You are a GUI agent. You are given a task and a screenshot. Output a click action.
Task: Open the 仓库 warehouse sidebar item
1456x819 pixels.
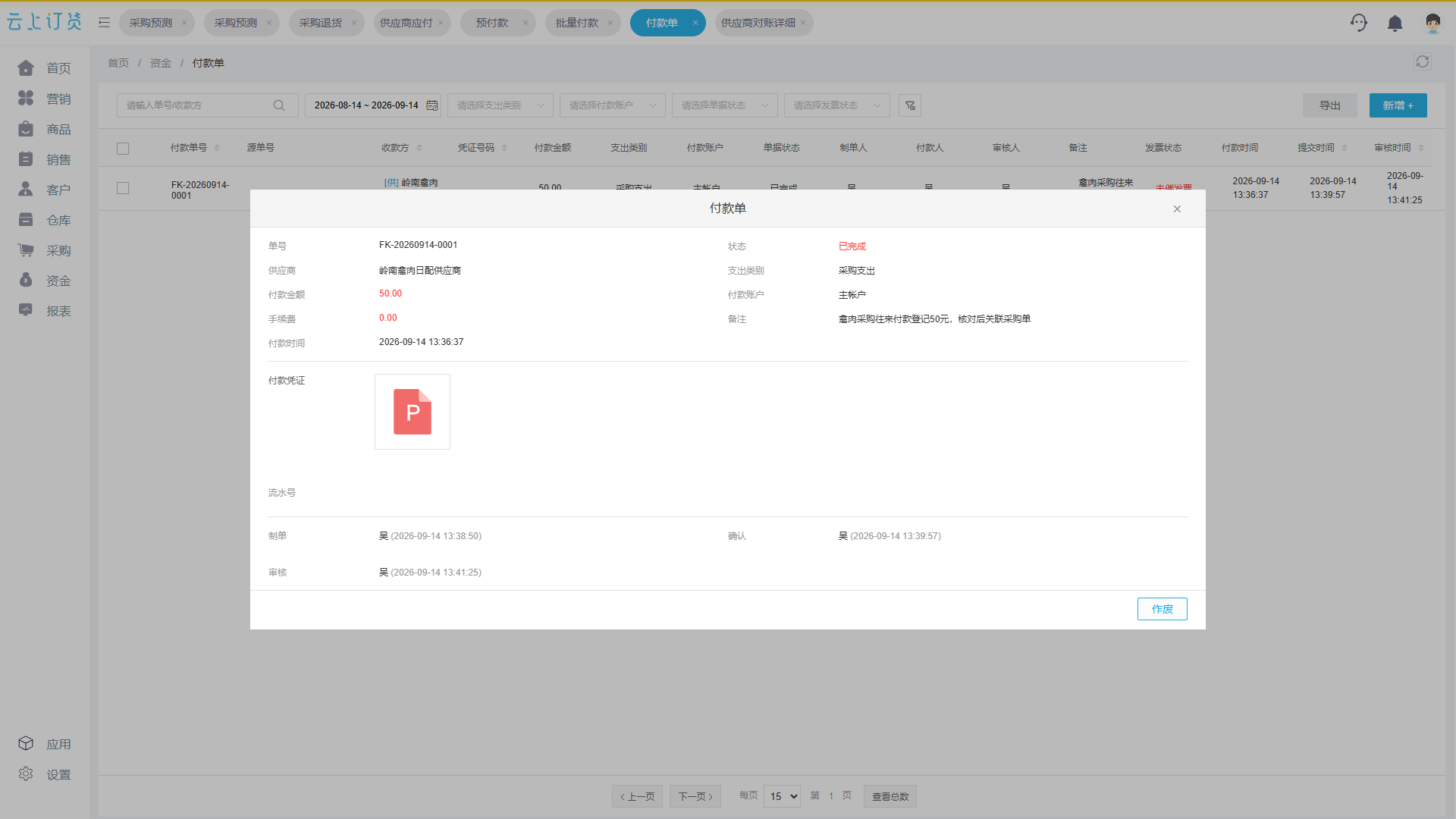44,220
